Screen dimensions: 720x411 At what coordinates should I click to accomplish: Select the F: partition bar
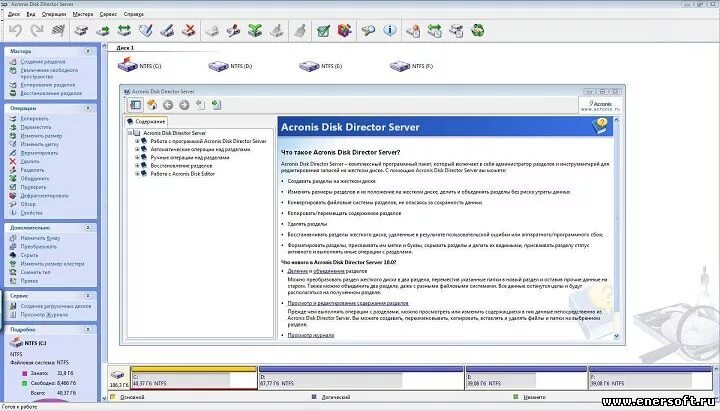click(x=650, y=378)
